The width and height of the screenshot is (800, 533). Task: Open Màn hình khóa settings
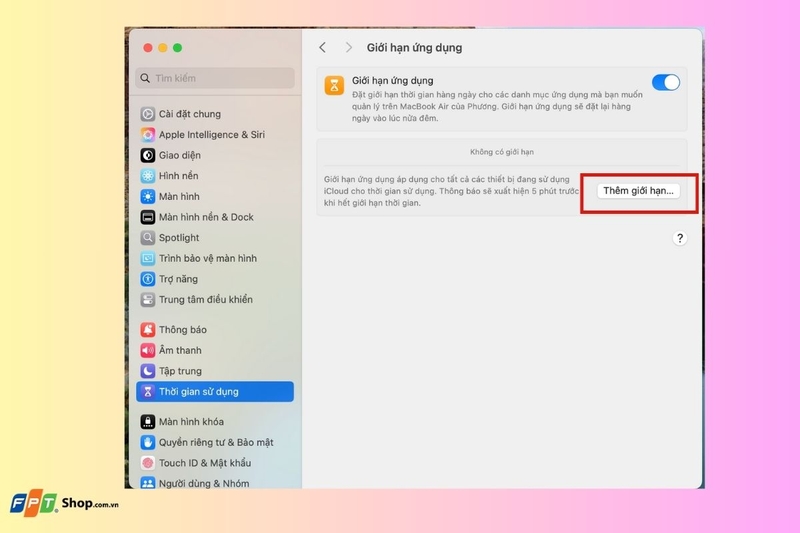(x=215, y=422)
